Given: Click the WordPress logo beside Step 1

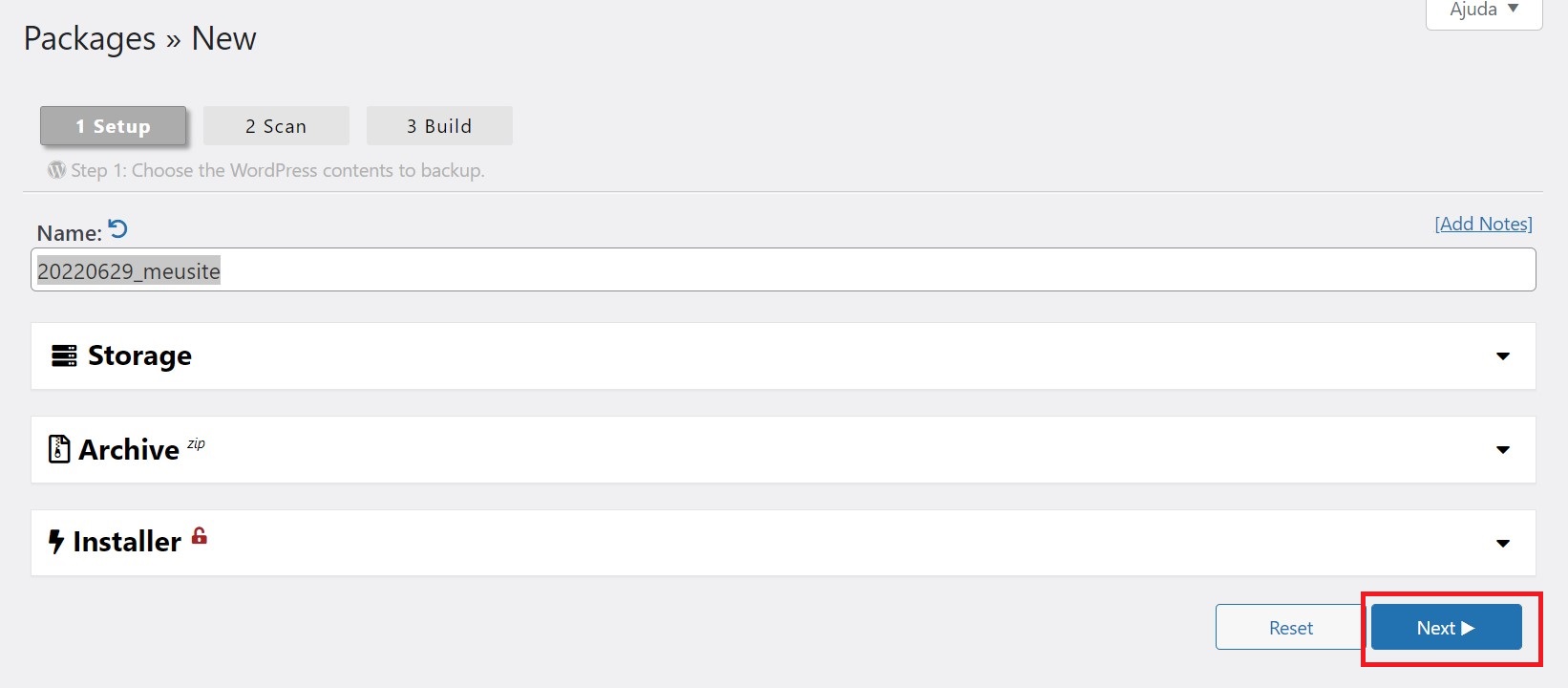Looking at the screenshot, I should click(57, 170).
